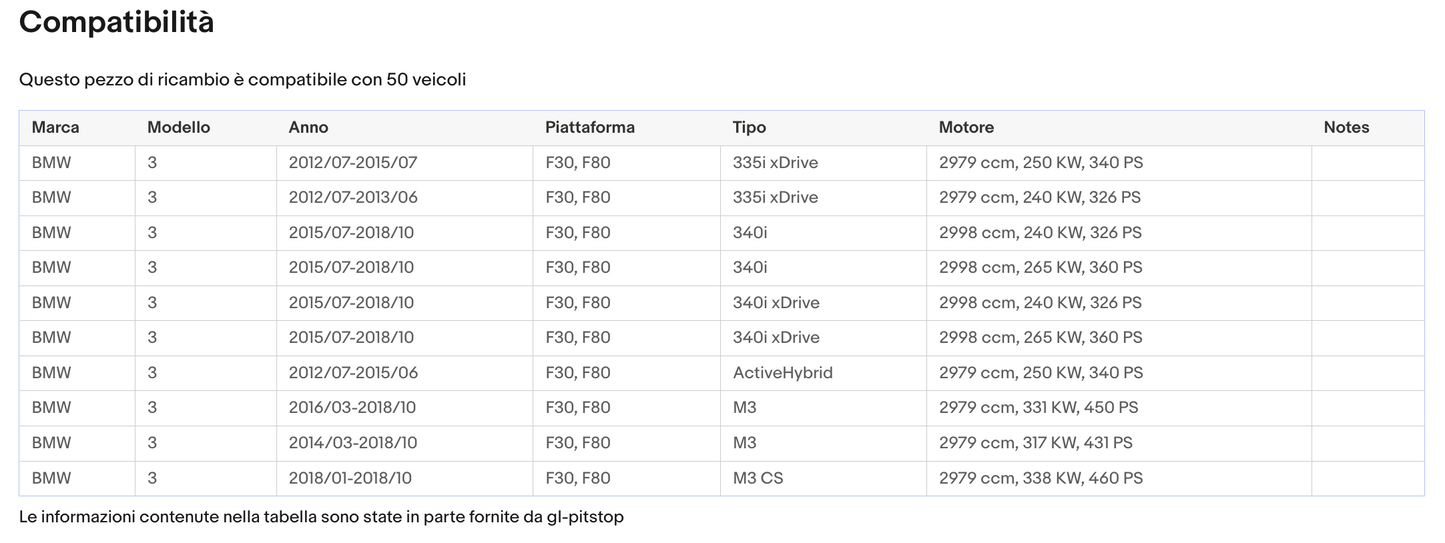The image size is (1445, 543).
Task: Select the Tipo column header
Action: point(749,128)
